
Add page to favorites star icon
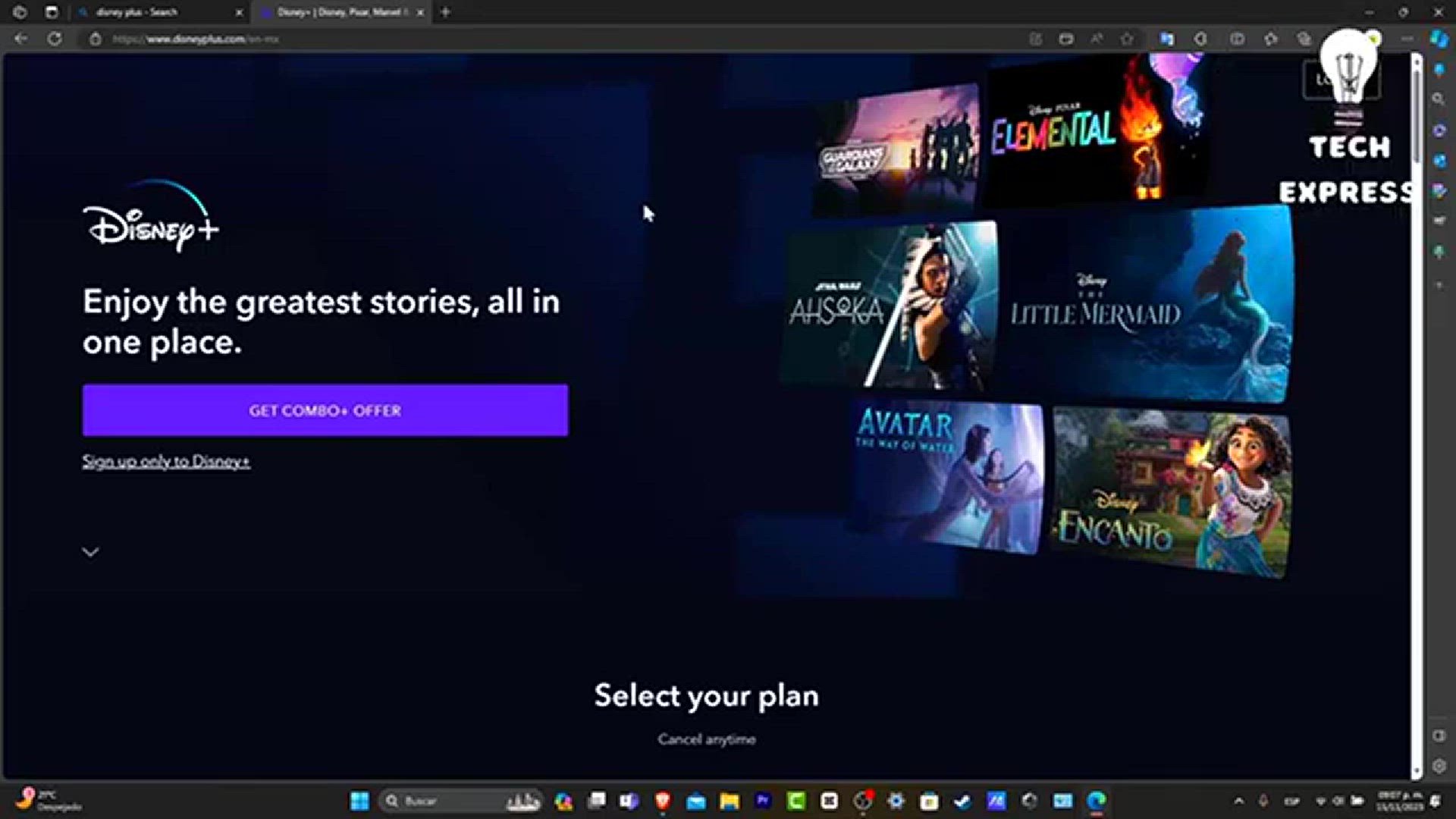pyautogui.click(x=1128, y=39)
